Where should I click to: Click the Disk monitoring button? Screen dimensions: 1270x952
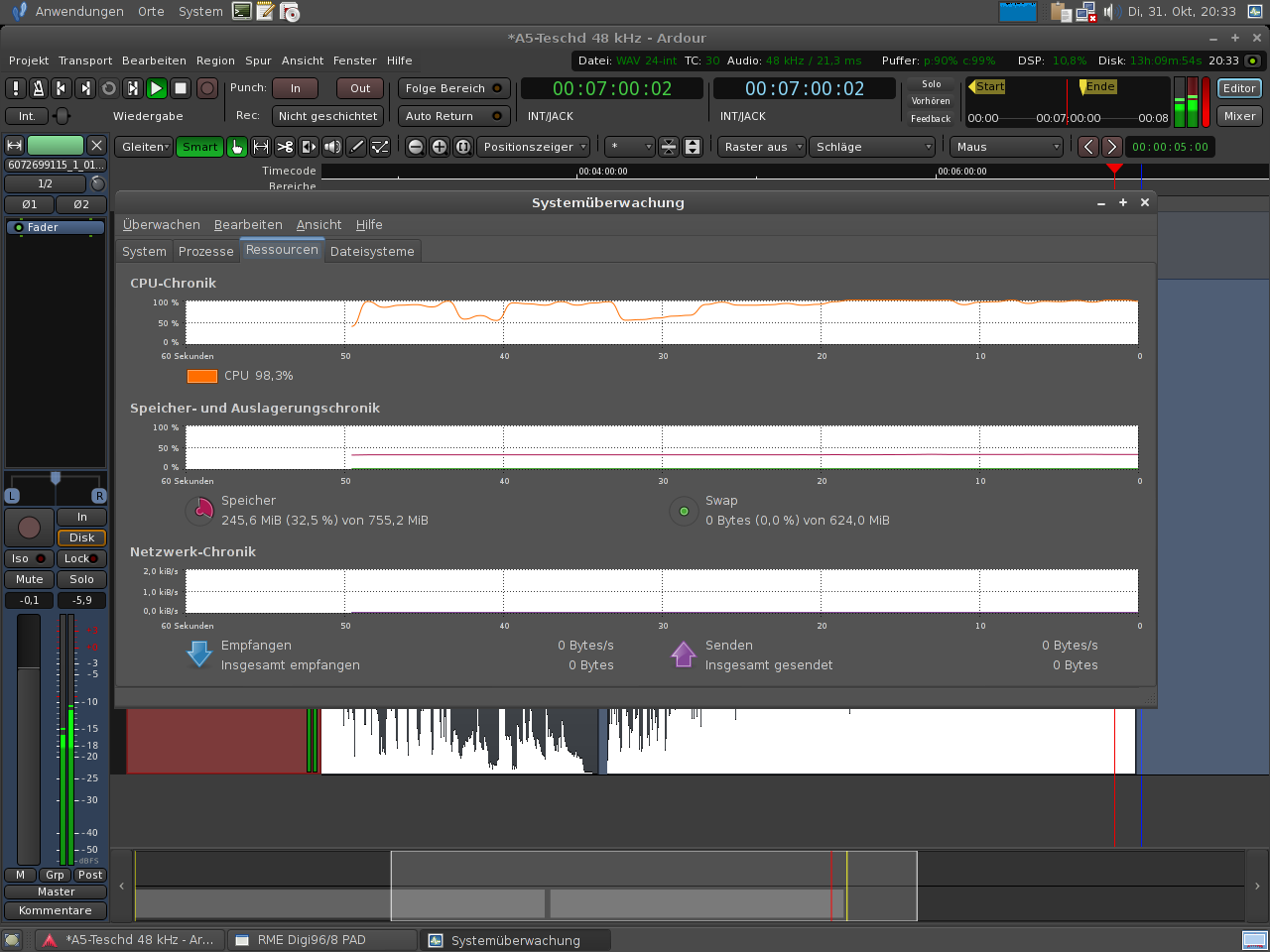point(81,537)
